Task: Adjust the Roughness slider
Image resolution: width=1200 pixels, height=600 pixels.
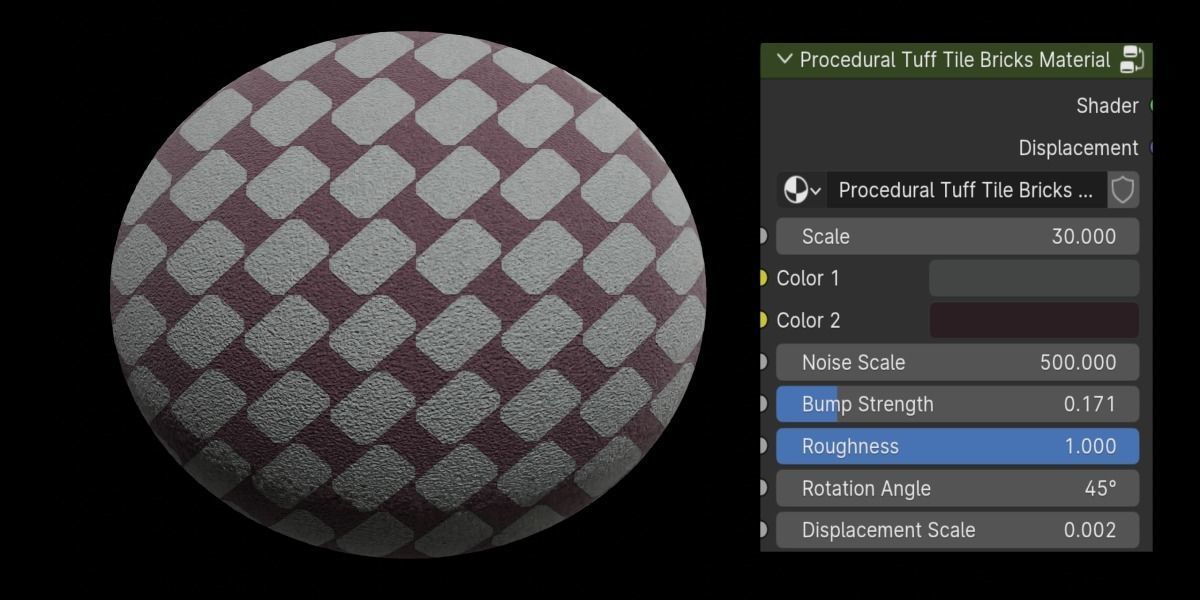Action: click(958, 446)
